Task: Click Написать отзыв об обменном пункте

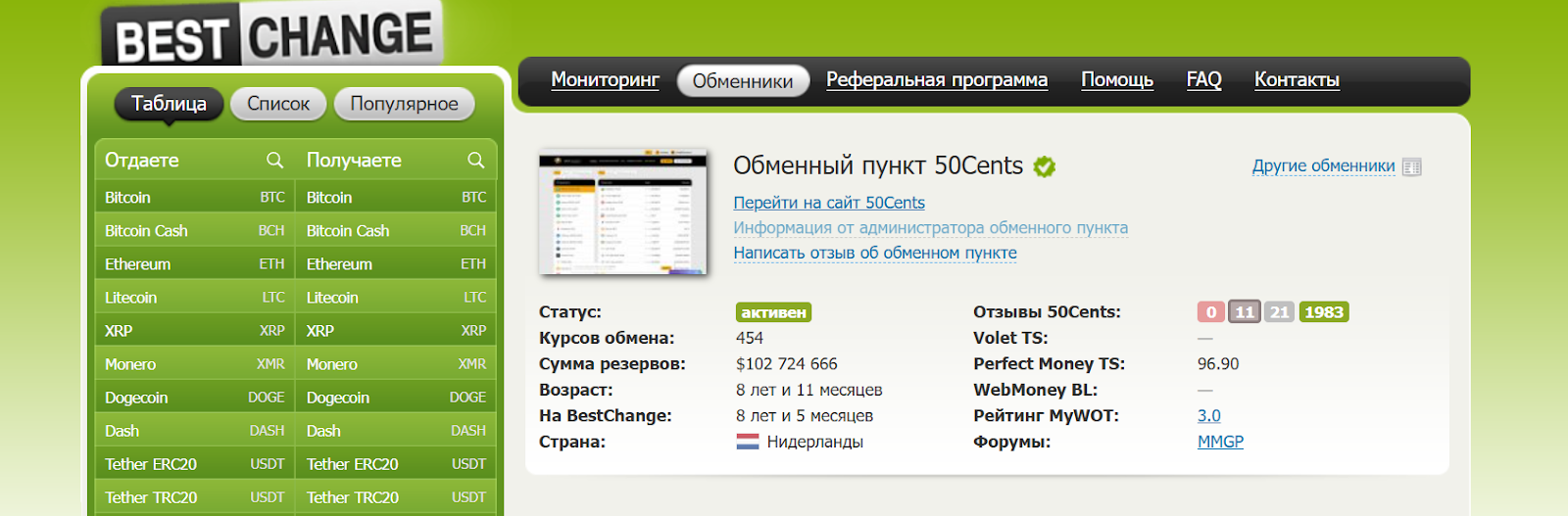Action: (x=875, y=253)
